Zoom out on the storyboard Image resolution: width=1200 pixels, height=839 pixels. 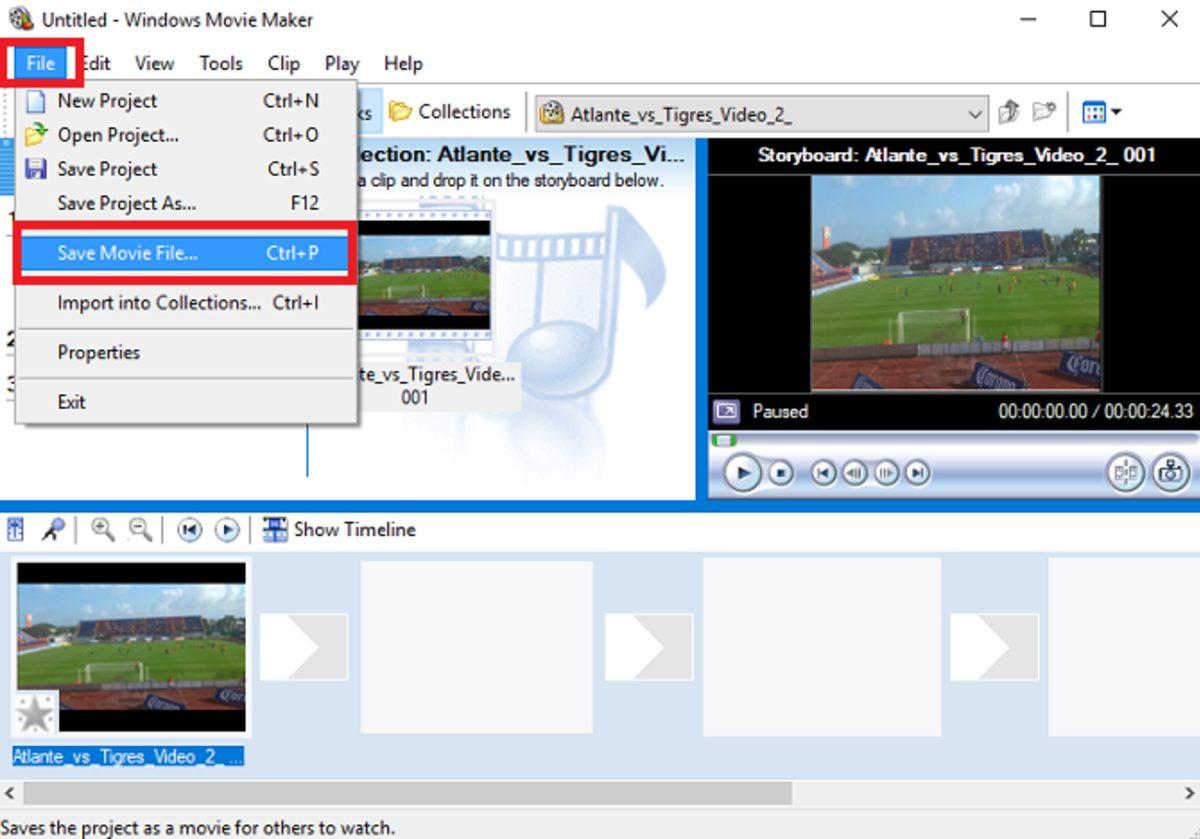(x=141, y=530)
